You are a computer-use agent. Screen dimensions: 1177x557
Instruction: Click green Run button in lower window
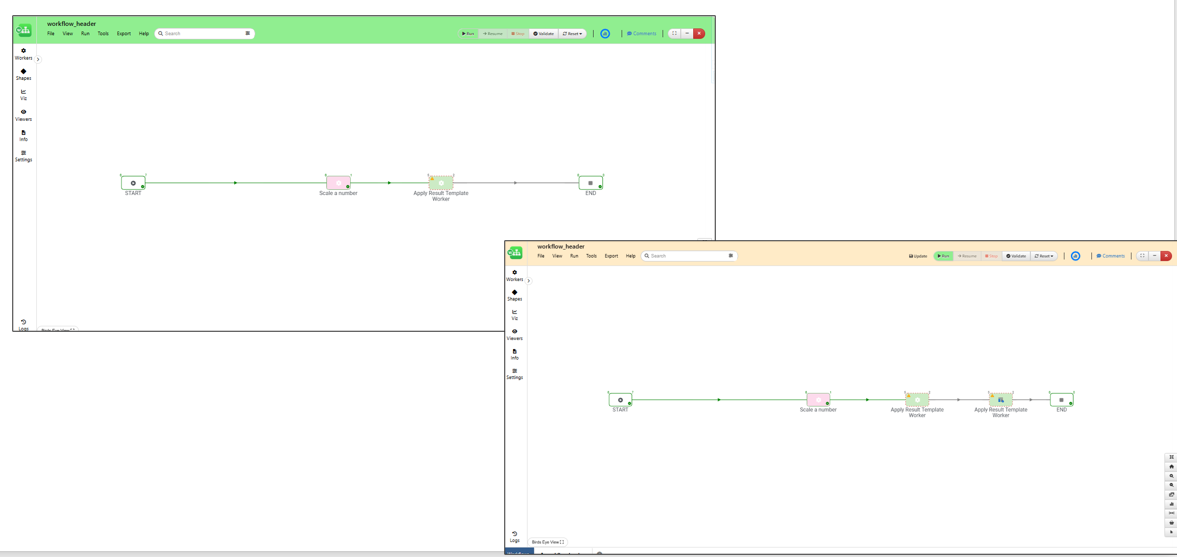tap(943, 256)
